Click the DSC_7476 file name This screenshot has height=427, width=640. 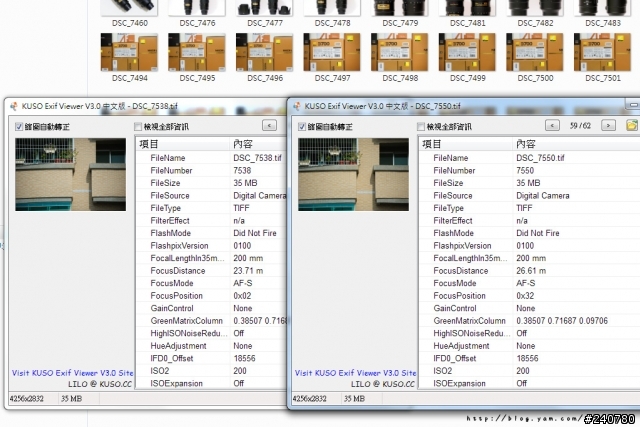(197, 23)
